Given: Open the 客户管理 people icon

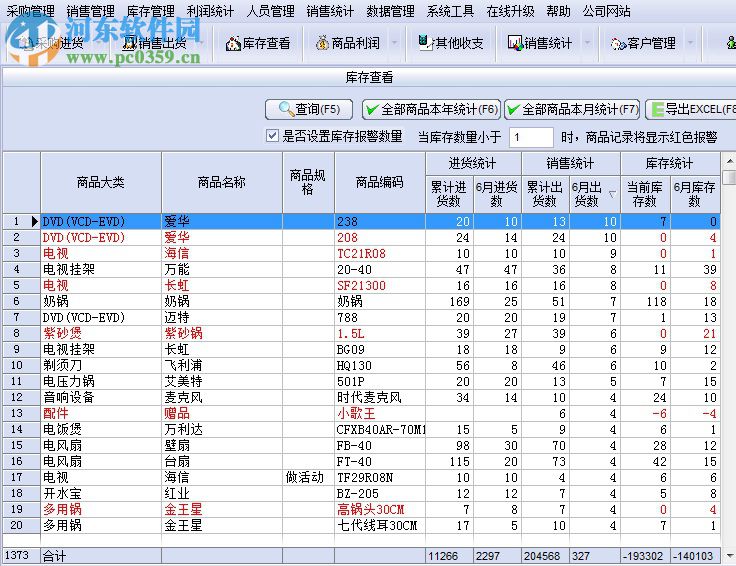Looking at the screenshot, I should [618, 44].
